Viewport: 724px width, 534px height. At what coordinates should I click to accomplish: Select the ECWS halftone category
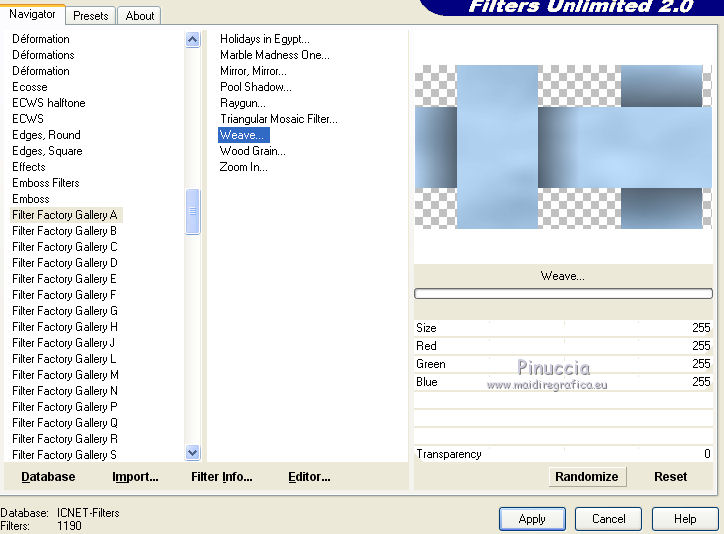click(48, 103)
